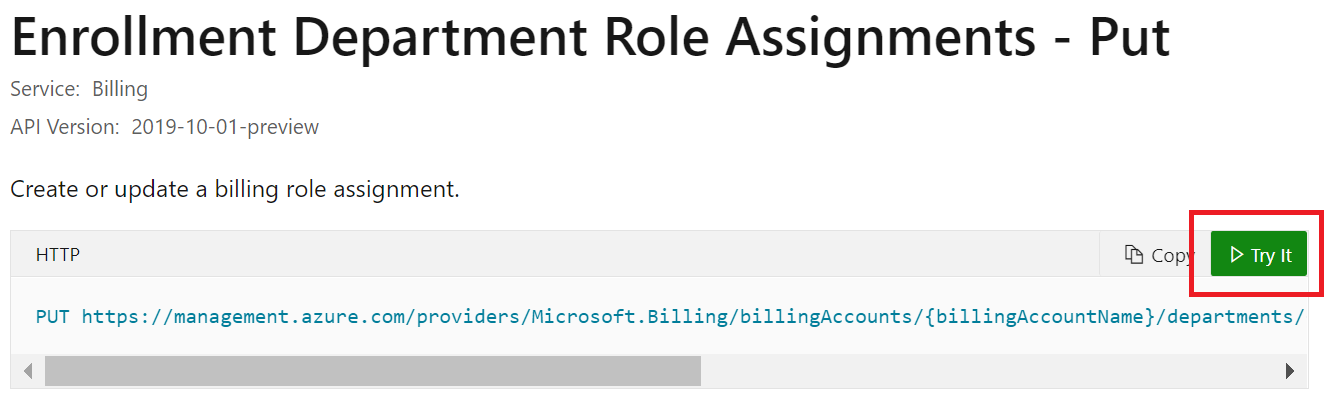This screenshot has width=1335, height=416.
Task: Click the 'Create or update a billing role assignment' description
Action: tap(235, 188)
